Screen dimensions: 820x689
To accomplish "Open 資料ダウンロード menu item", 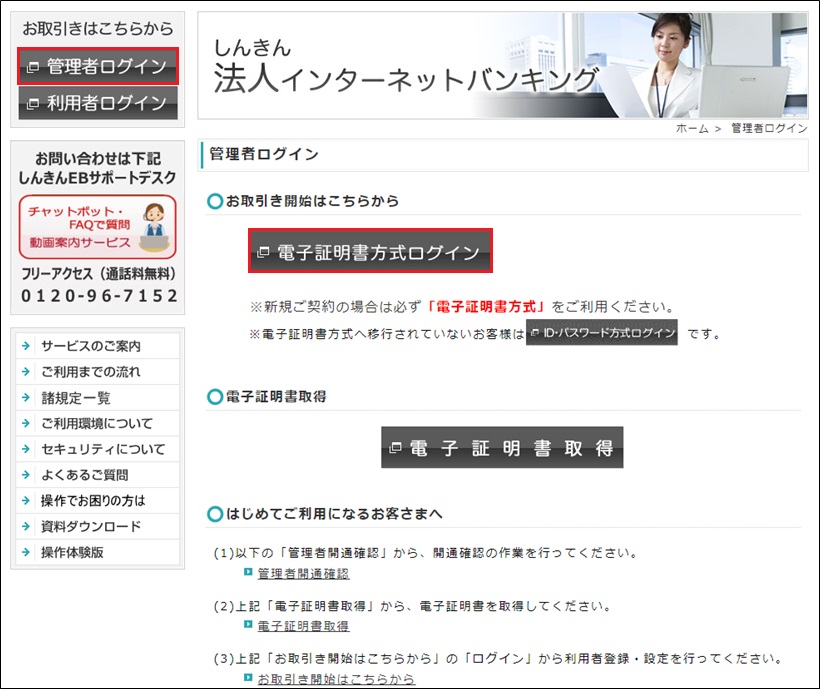I will [x=91, y=527].
